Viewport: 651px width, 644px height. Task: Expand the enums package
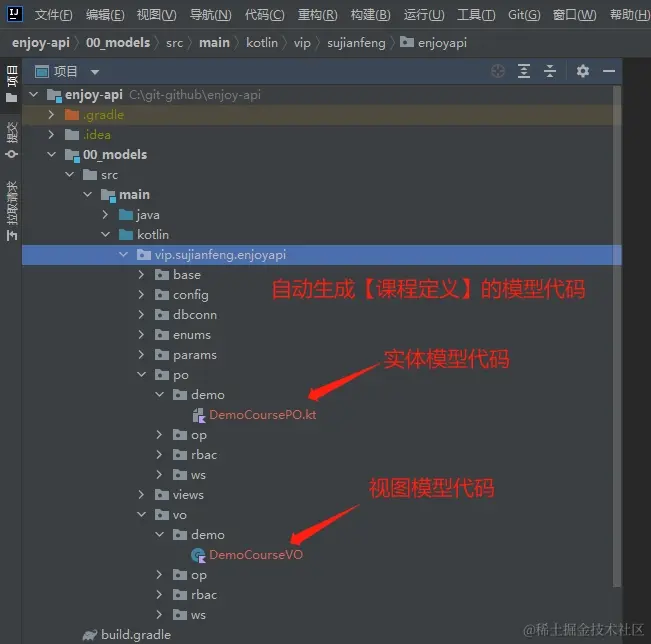(141, 335)
